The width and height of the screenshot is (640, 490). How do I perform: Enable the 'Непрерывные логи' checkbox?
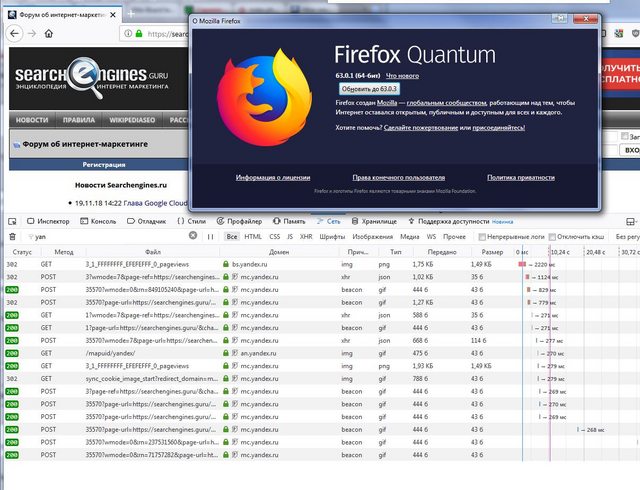(482, 237)
